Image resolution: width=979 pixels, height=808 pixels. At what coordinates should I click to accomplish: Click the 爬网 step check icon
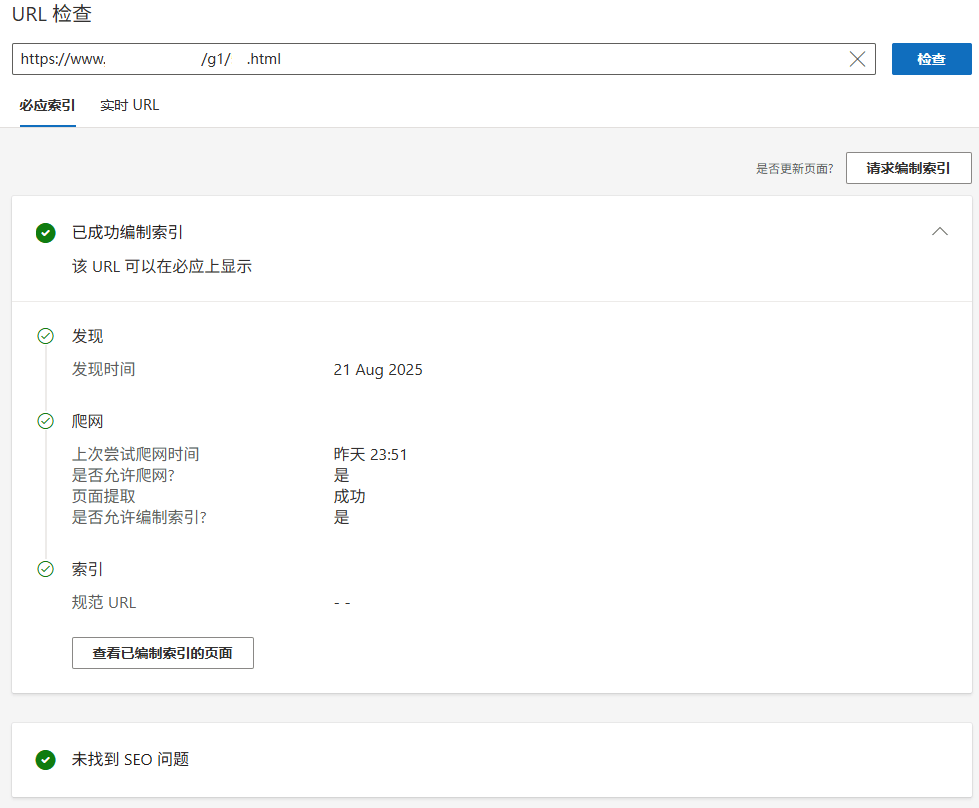45,421
